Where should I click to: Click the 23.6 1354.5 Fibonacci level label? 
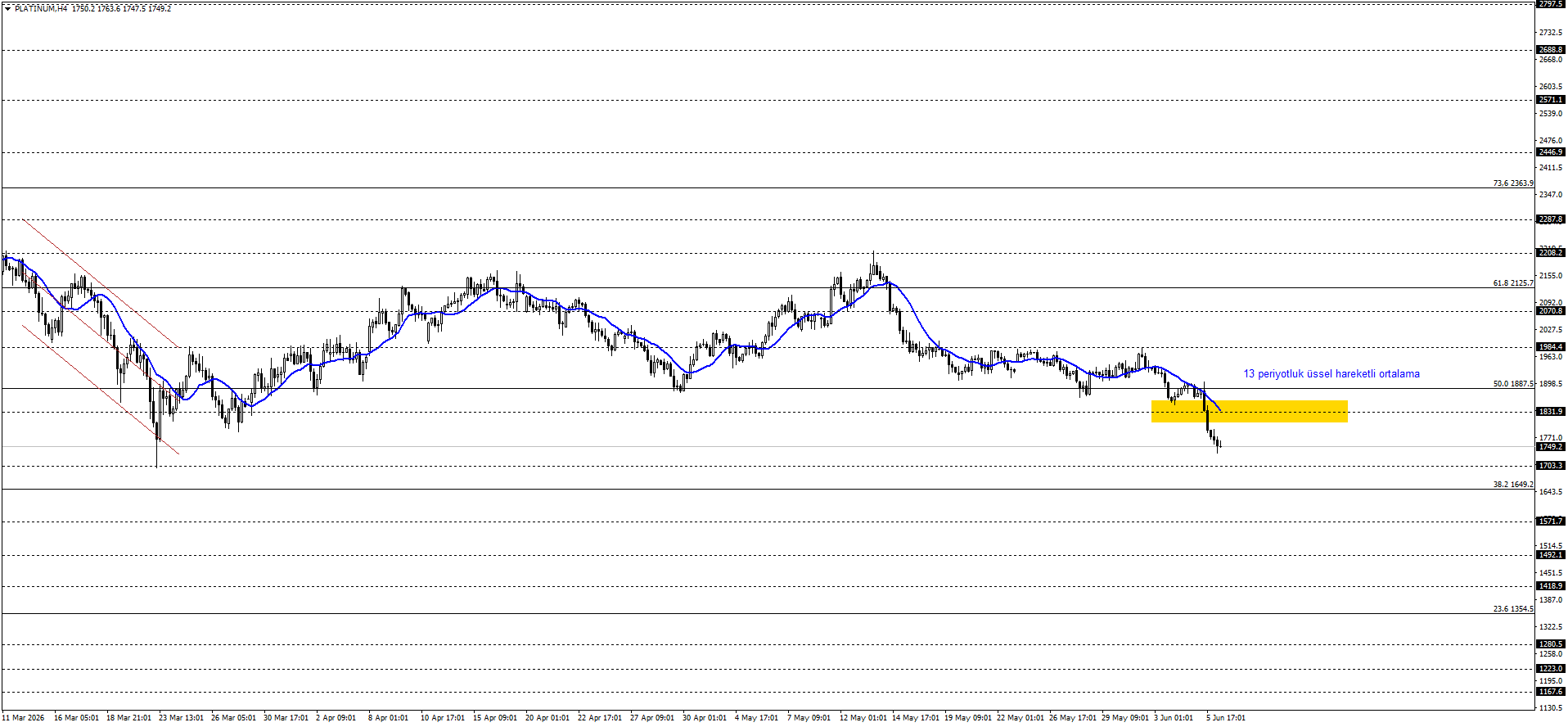pos(1513,609)
